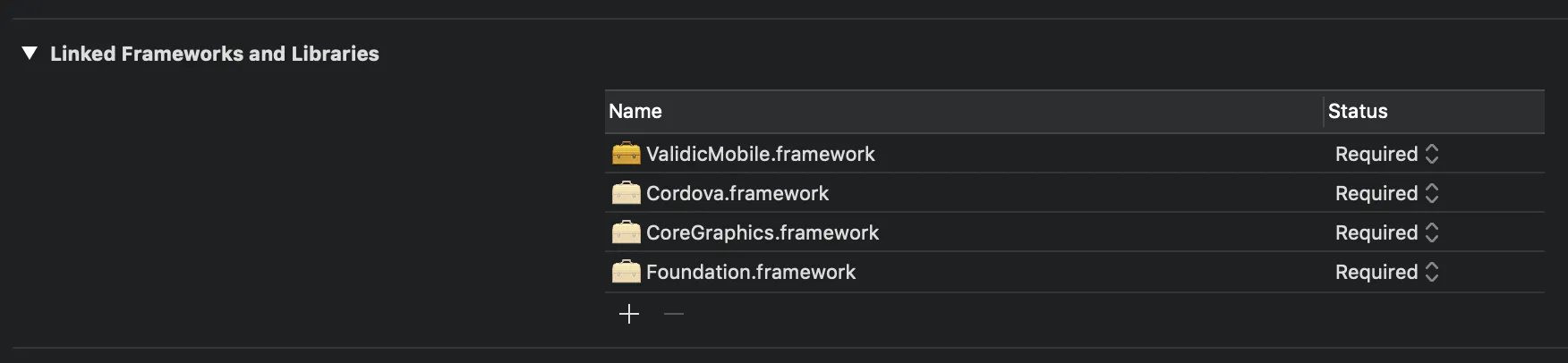Add a framework with the plus button
Viewport: 1568px width, 363px height.
[x=629, y=314]
